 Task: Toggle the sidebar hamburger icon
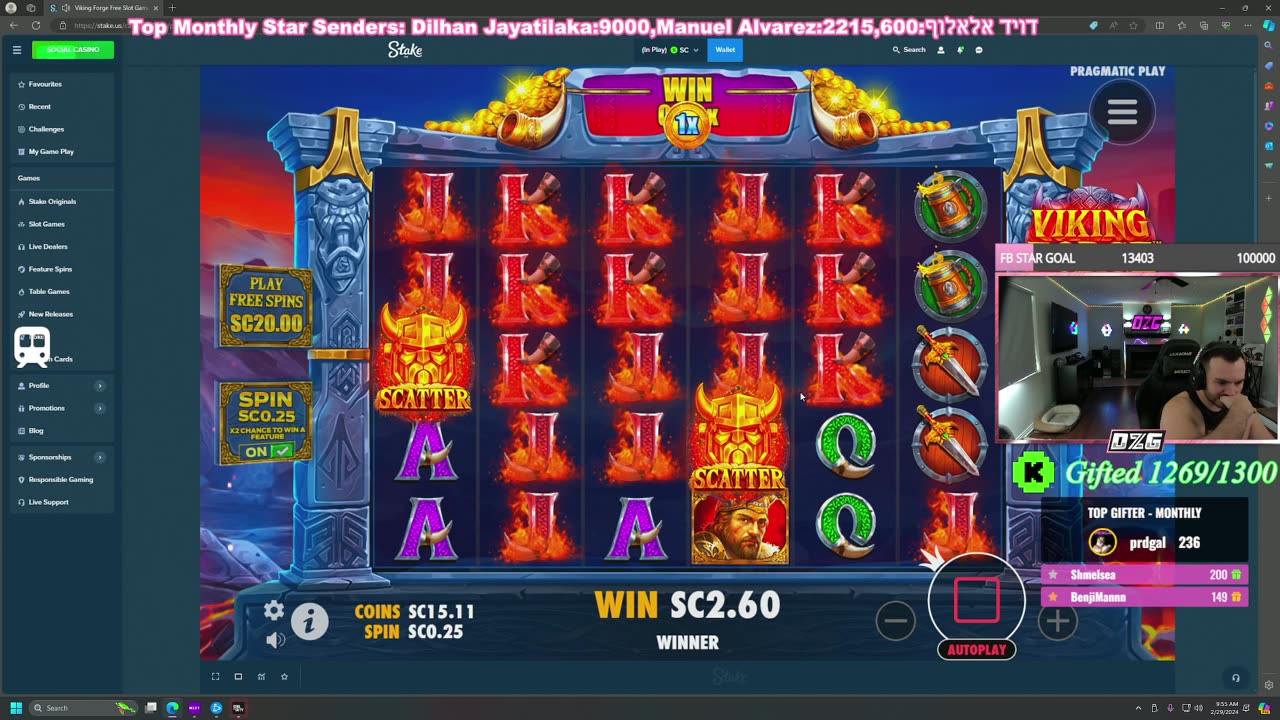click(17, 49)
